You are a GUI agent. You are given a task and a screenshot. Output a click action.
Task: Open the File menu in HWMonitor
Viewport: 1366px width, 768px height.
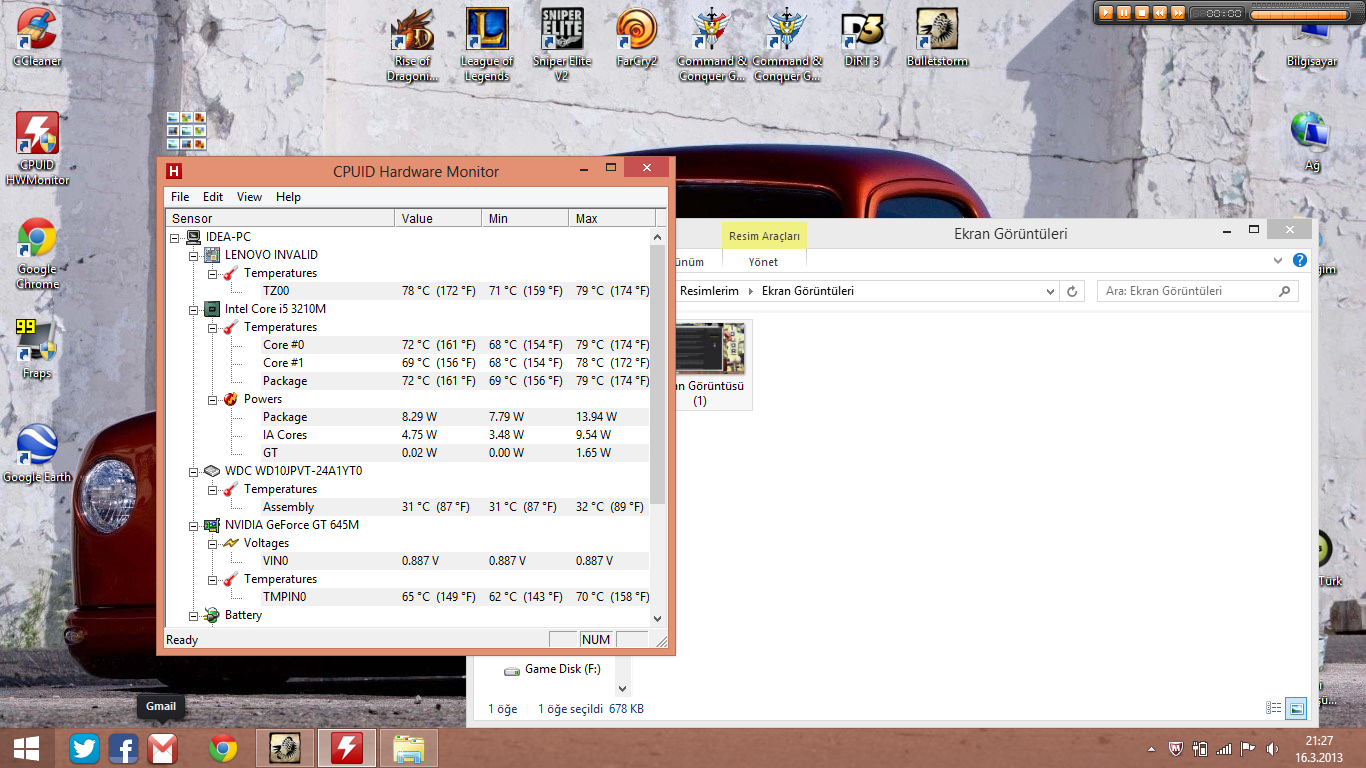[180, 197]
